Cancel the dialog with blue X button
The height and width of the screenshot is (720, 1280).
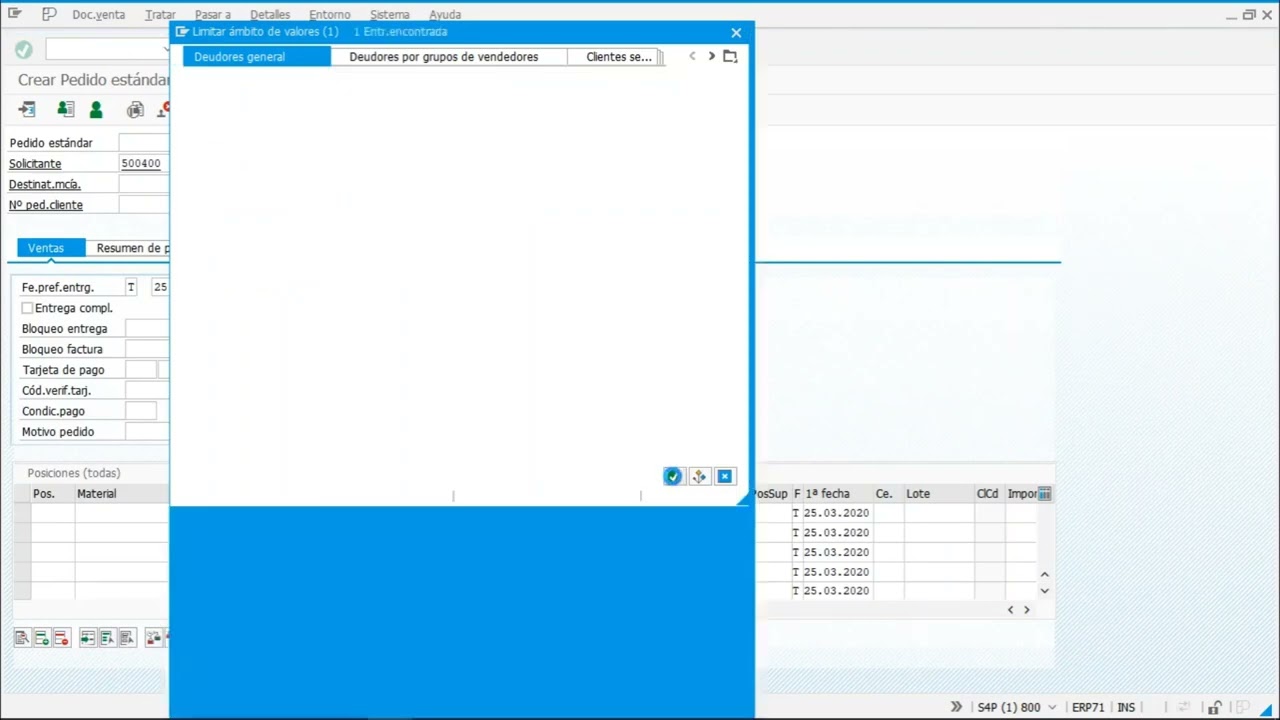[x=725, y=477]
